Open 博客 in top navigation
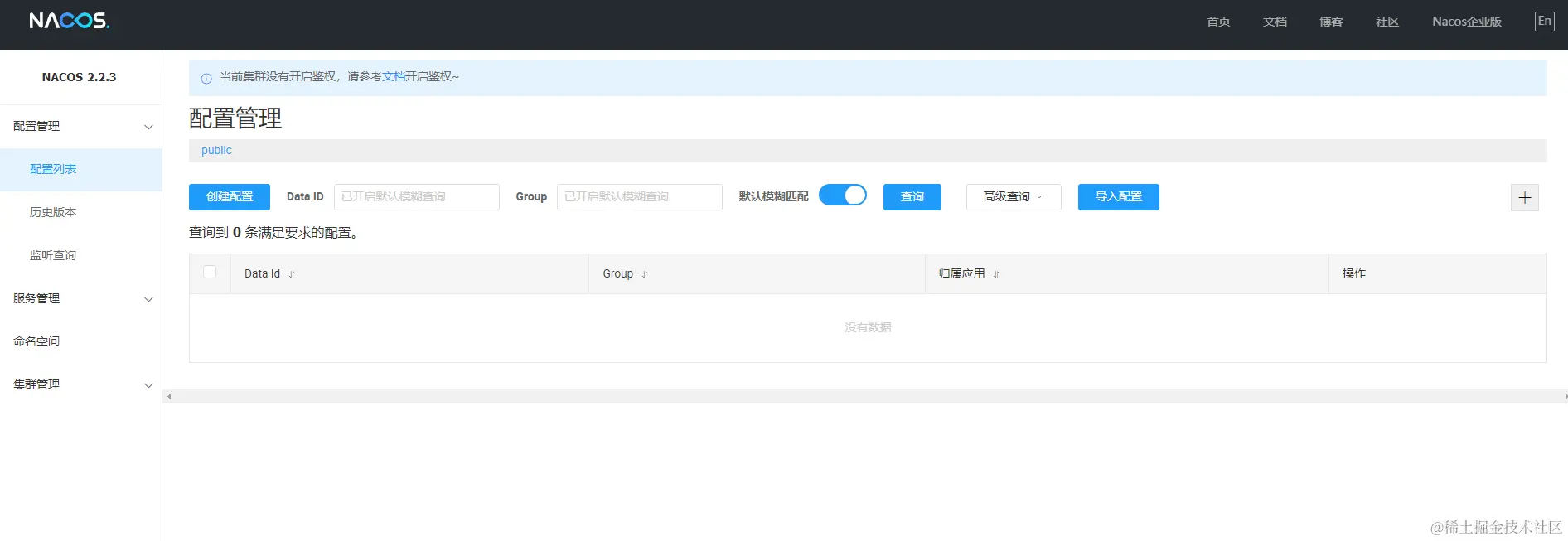This screenshot has height=541, width=1568. 1331,22
